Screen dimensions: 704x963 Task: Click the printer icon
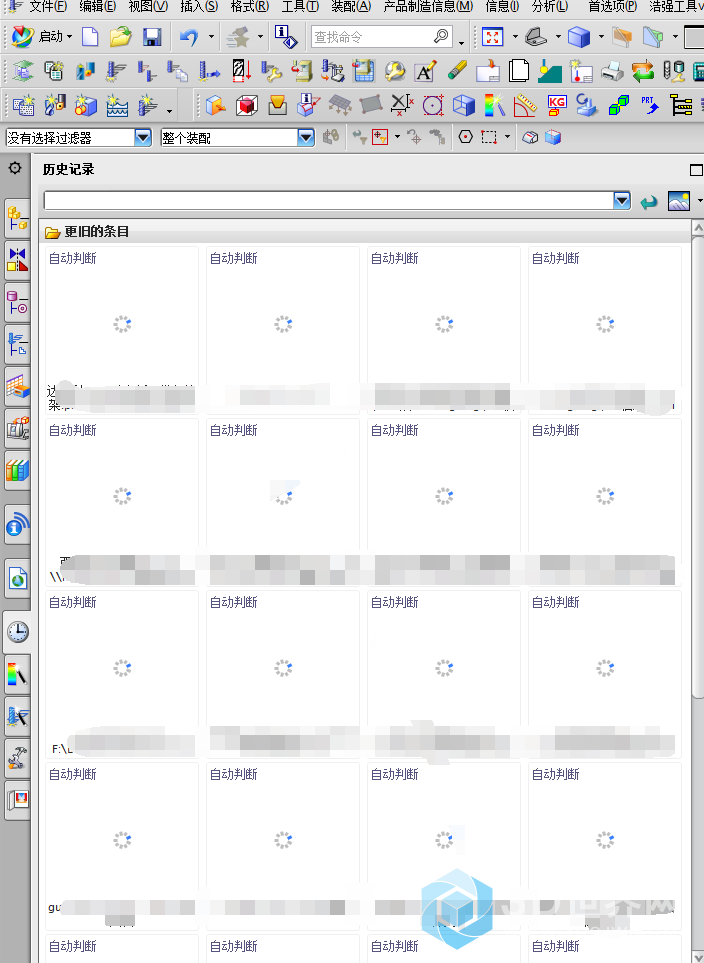pos(612,71)
